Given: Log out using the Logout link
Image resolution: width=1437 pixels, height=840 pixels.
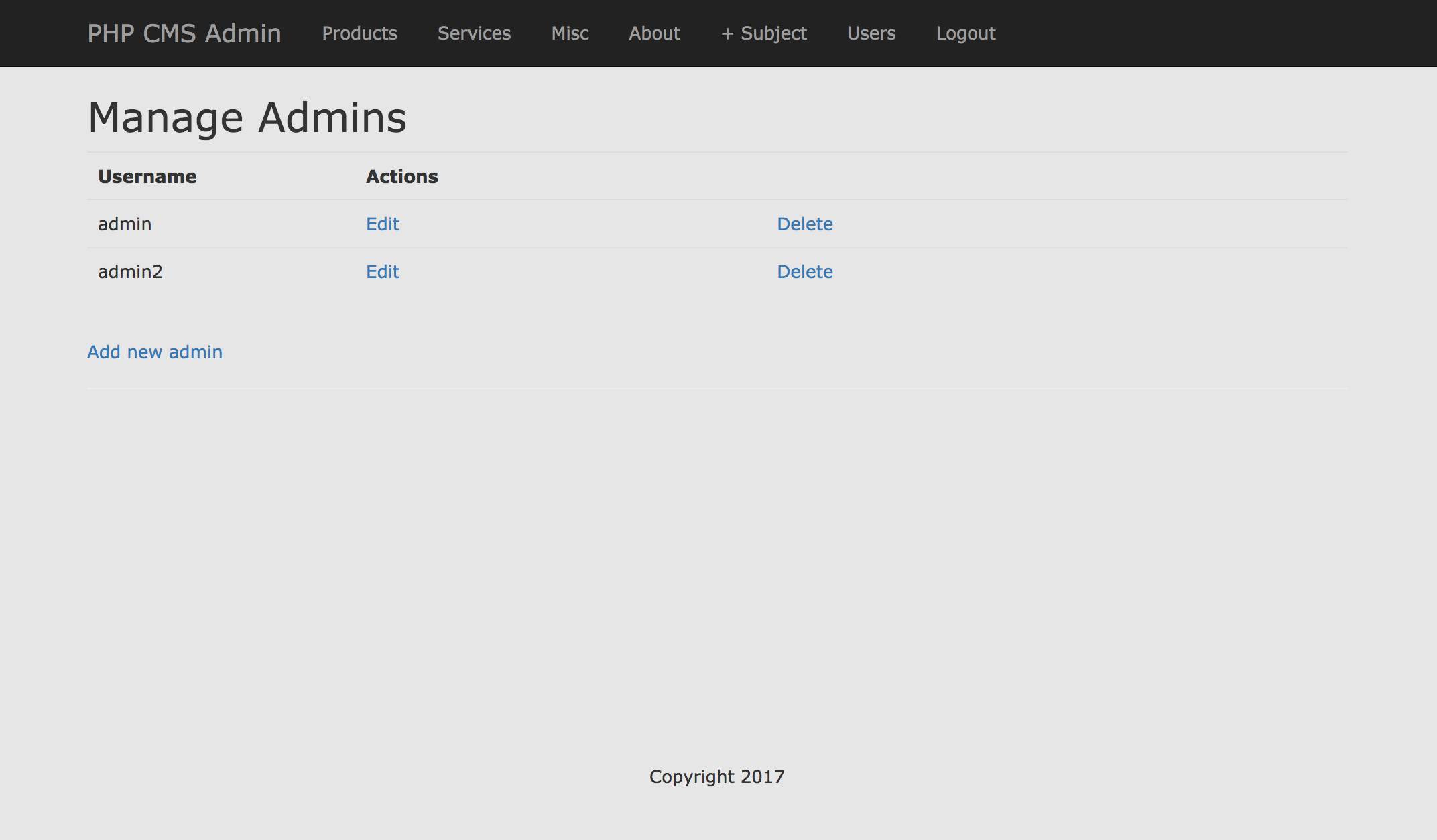Looking at the screenshot, I should [x=965, y=33].
